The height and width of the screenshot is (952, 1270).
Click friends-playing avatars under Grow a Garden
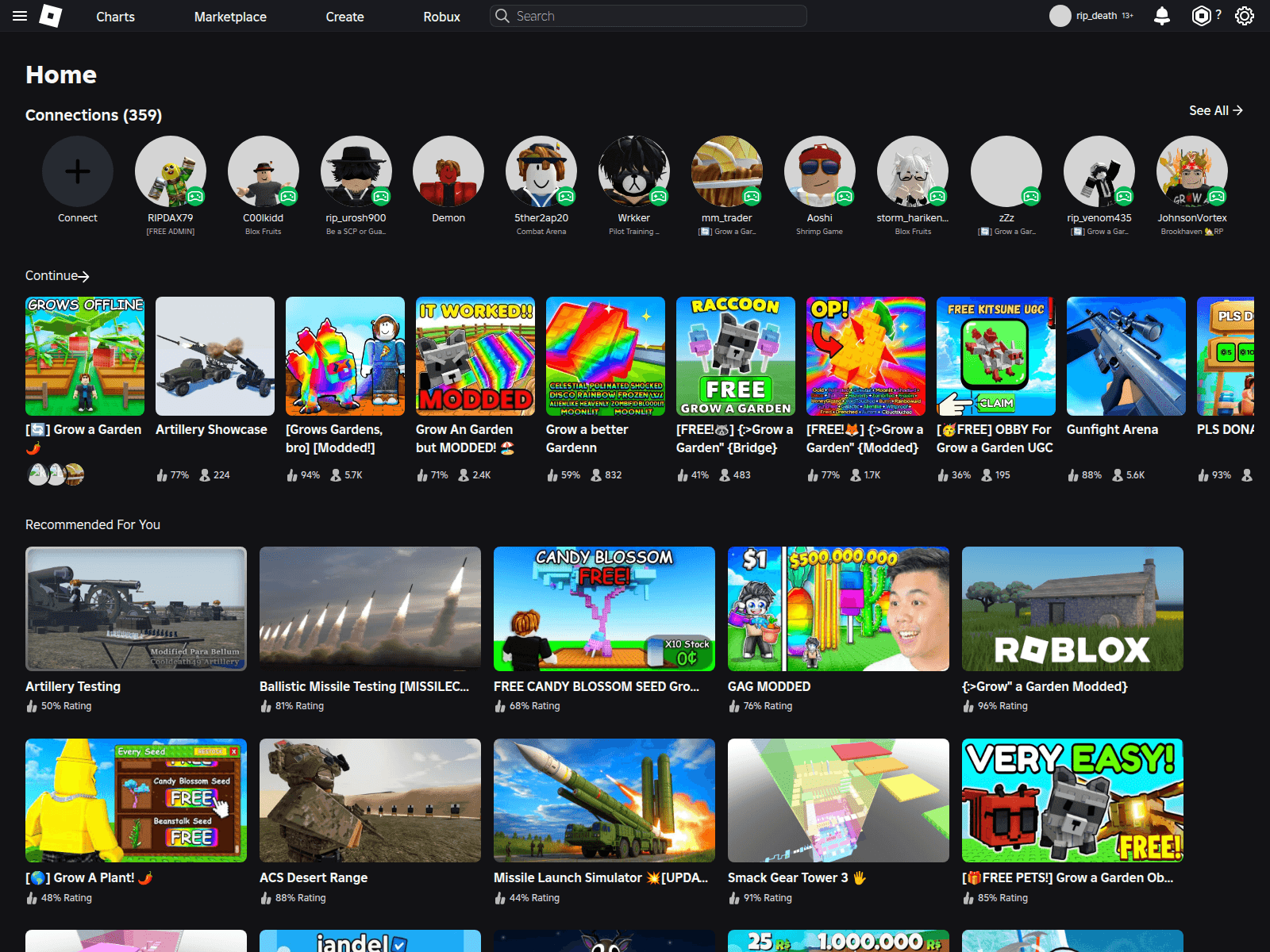click(56, 474)
